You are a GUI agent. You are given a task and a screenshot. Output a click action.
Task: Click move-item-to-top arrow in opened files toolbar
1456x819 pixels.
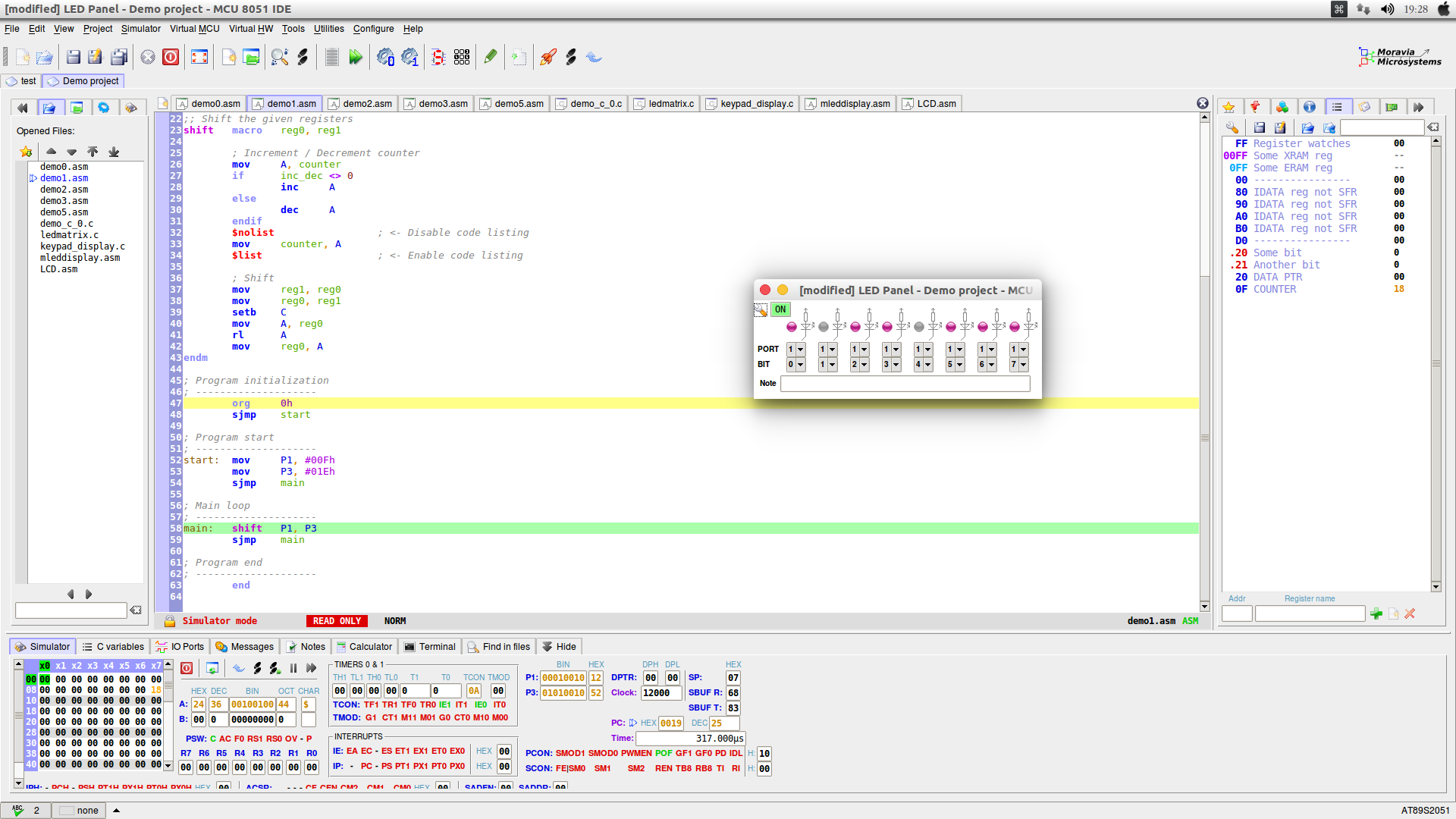pyautogui.click(x=93, y=152)
